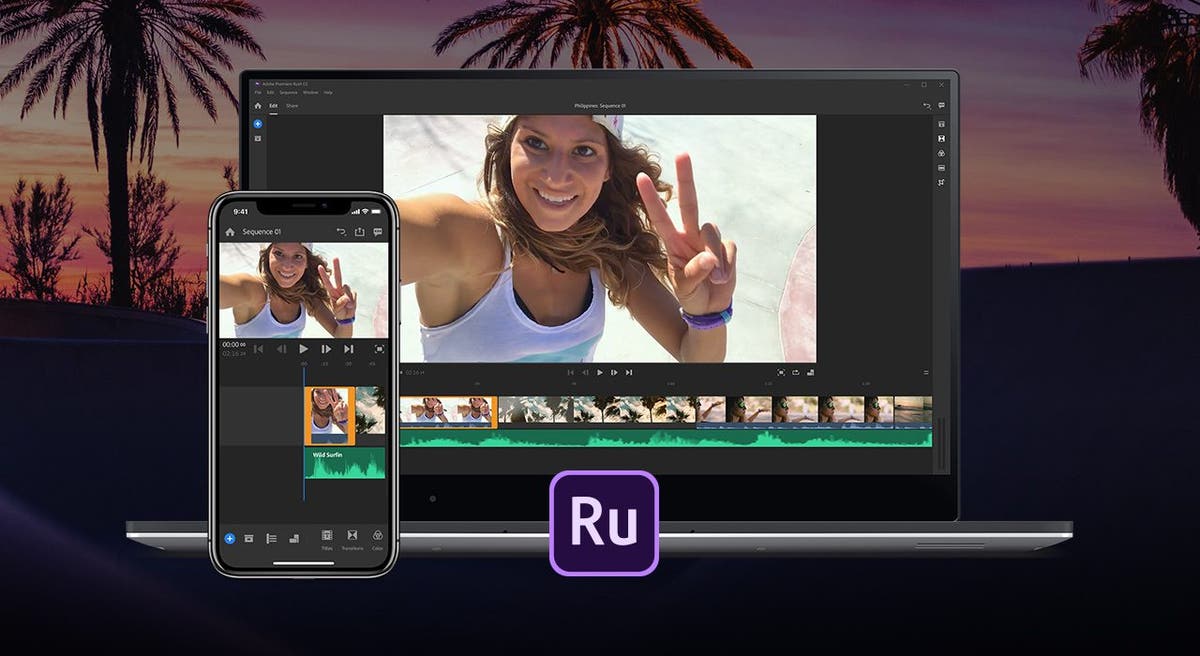Click the Share export icon on the phone header
The image size is (1200, 656).
360,232
